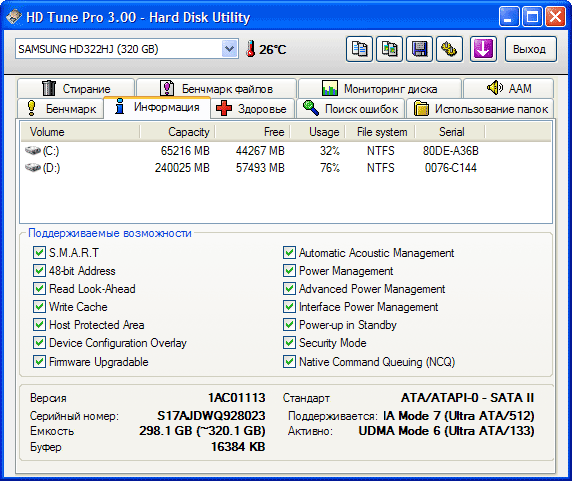Image resolution: width=572 pixels, height=481 pixels.
Task: Close the HD Tune Pro window
Action: 555,17
